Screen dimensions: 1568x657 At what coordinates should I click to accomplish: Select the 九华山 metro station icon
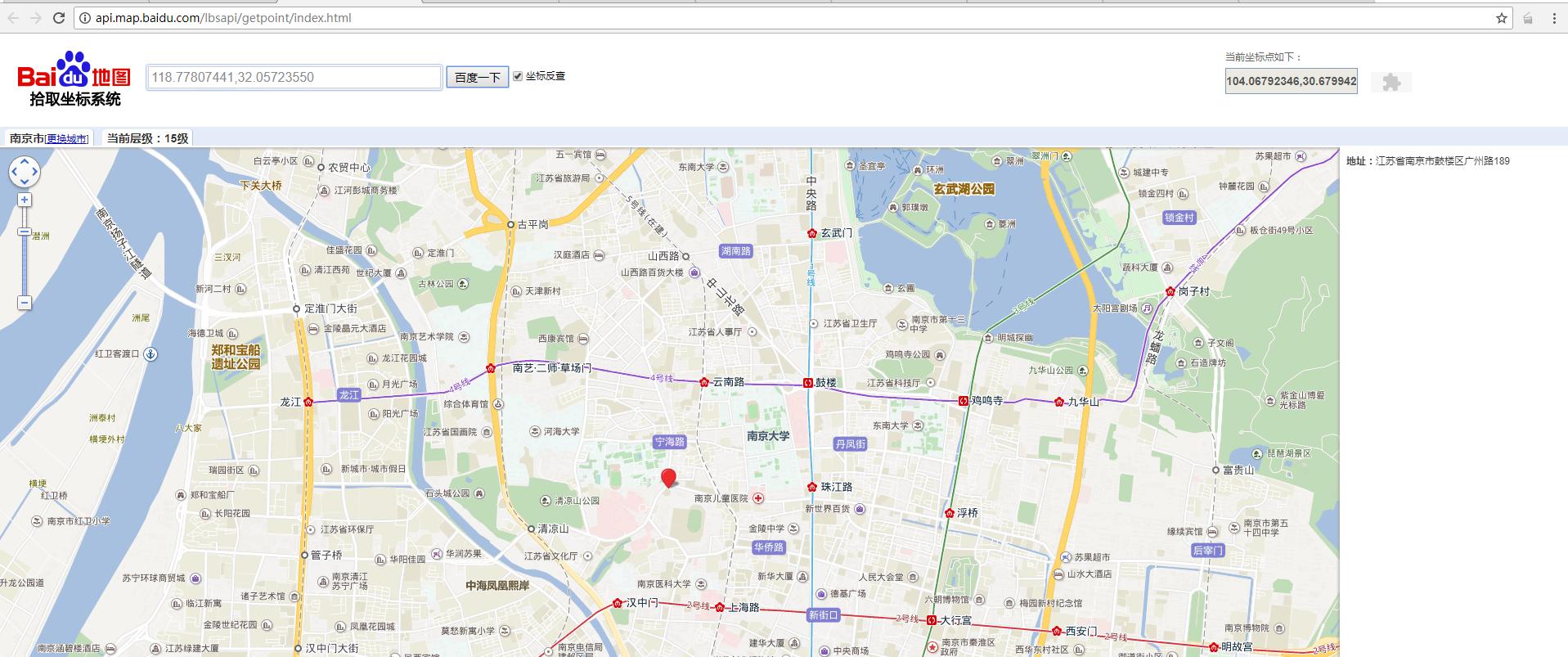1059,402
